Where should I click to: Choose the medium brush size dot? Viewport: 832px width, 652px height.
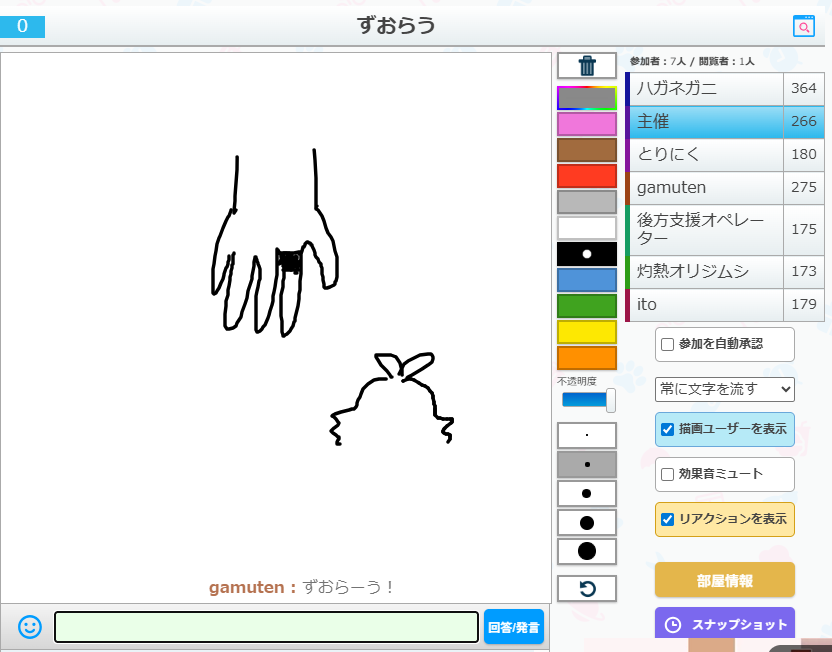pos(587,494)
